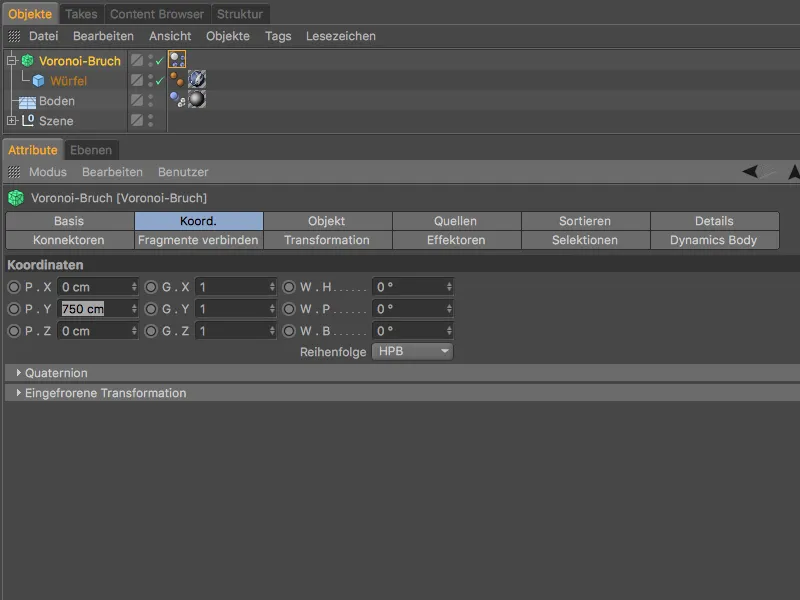This screenshot has width=800, height=600.
Task: Click the Würfel cube object icon
Action: [x=38, y=81]
